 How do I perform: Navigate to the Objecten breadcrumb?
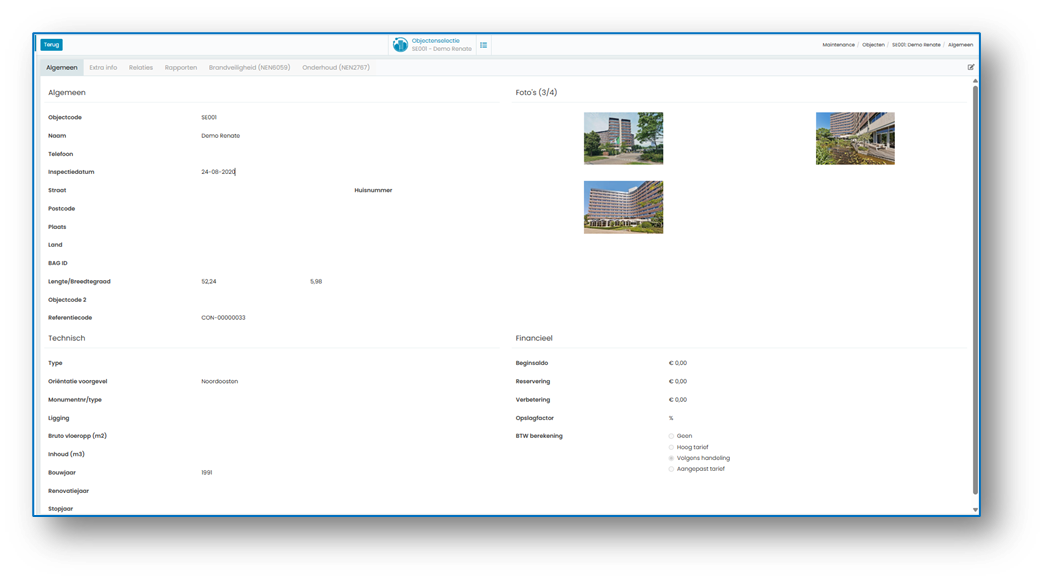[x=873, y=45]
